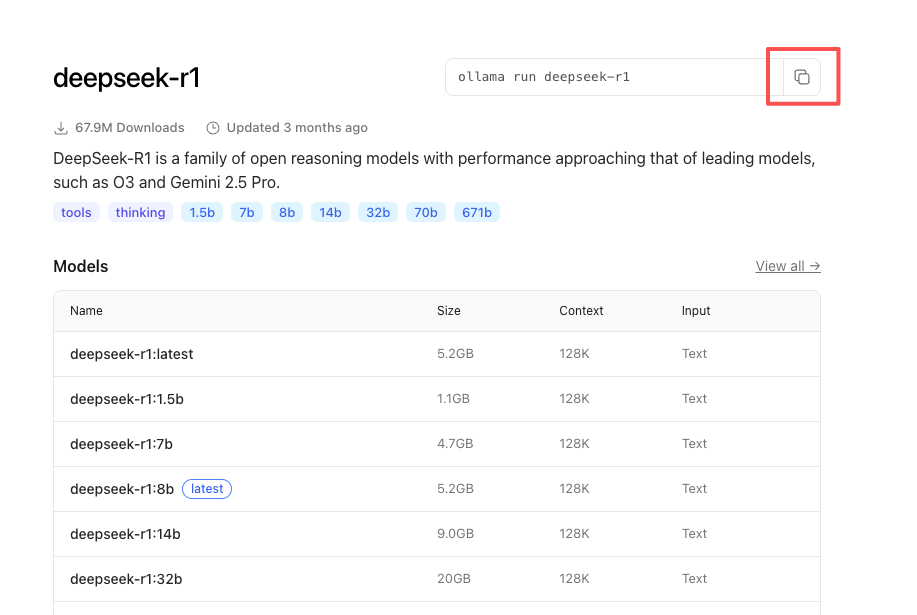Open the deepseek-r1:latest model
Image resolution: width=917 pixels, height=615 pixels.
[132, 354]
